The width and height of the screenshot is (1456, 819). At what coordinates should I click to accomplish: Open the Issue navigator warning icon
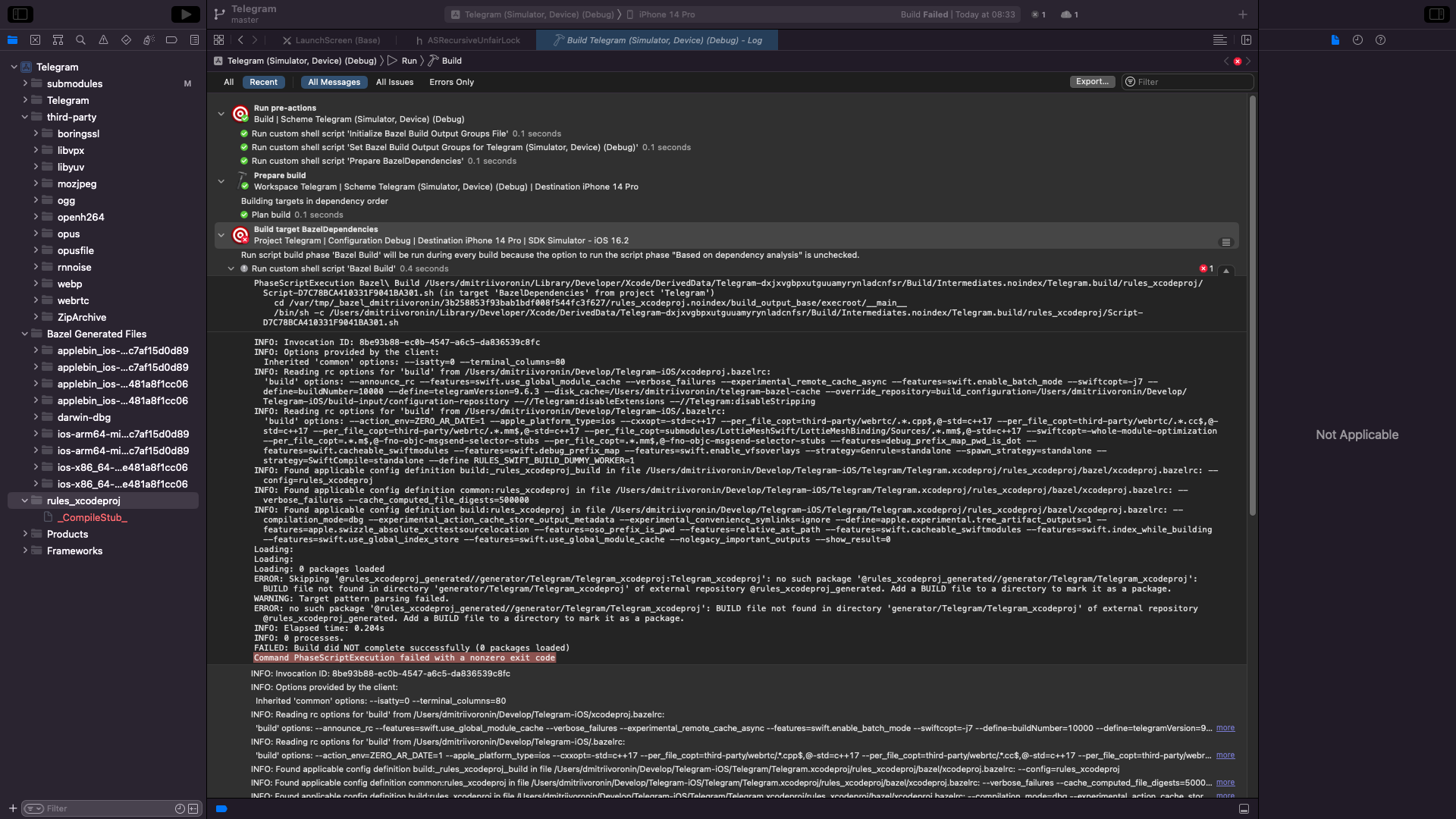point(103,40)
